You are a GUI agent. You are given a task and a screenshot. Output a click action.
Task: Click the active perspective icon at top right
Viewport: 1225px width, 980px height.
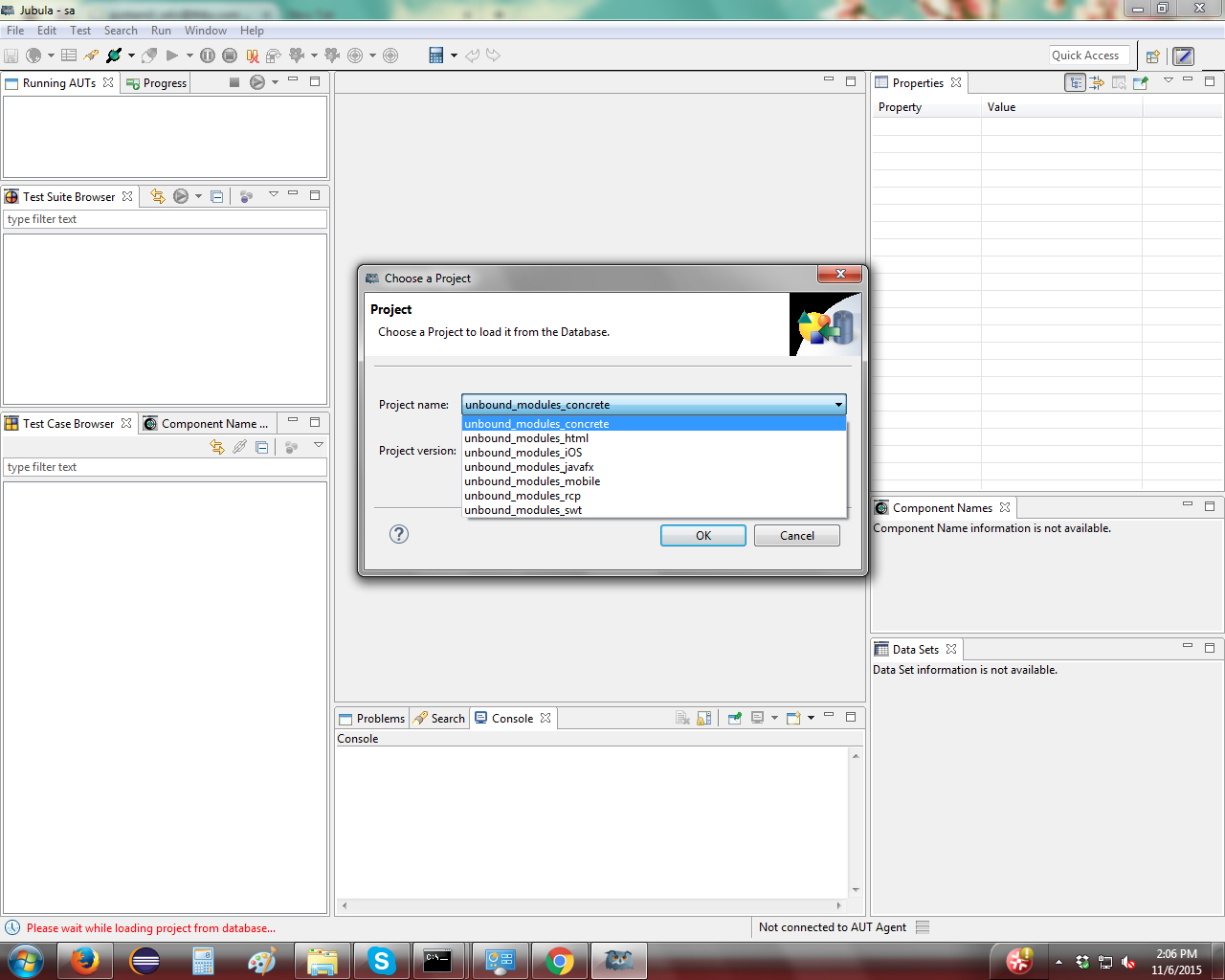1184,56
